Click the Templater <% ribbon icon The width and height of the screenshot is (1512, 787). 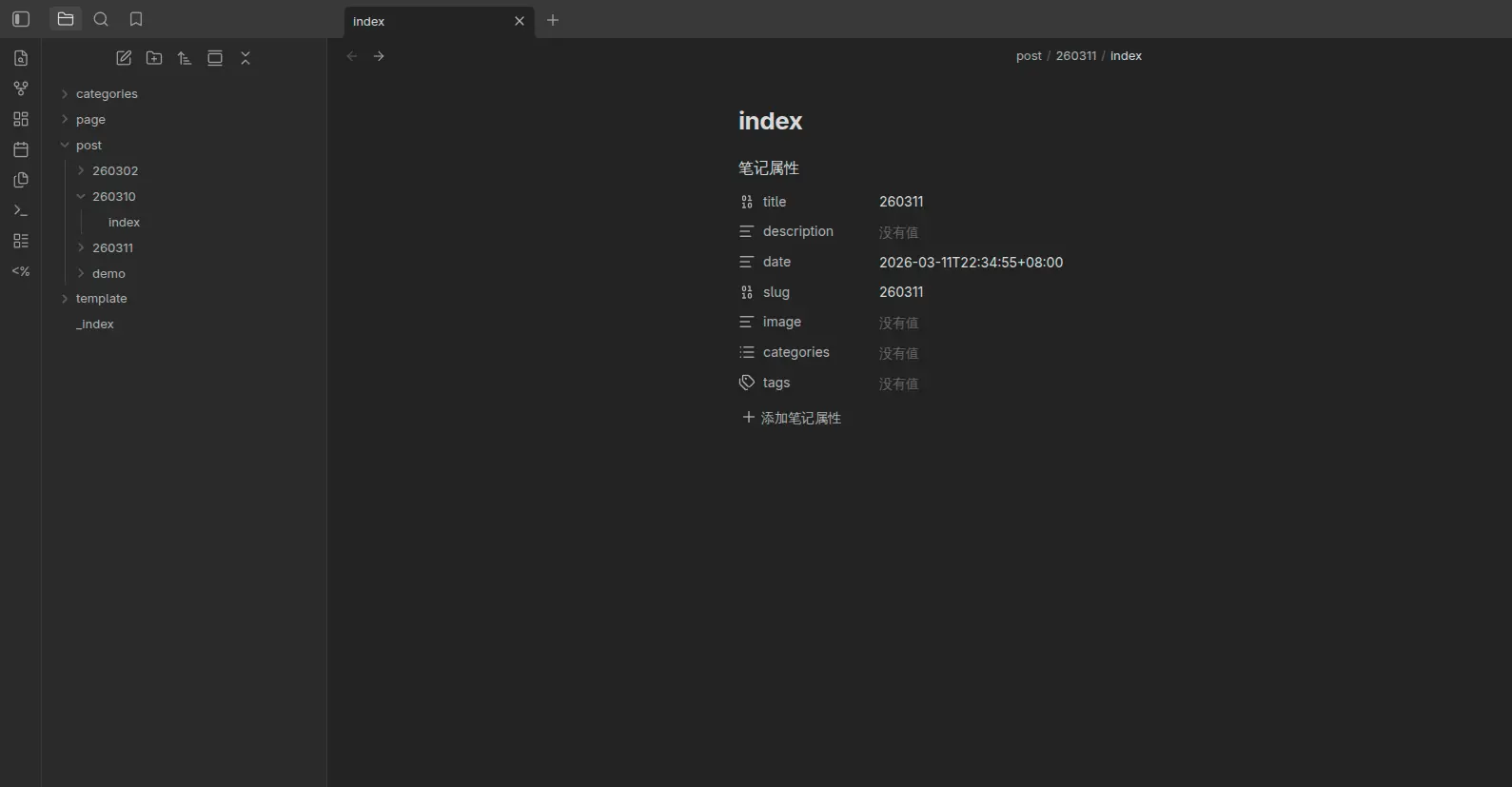click(x=21, y=271)
